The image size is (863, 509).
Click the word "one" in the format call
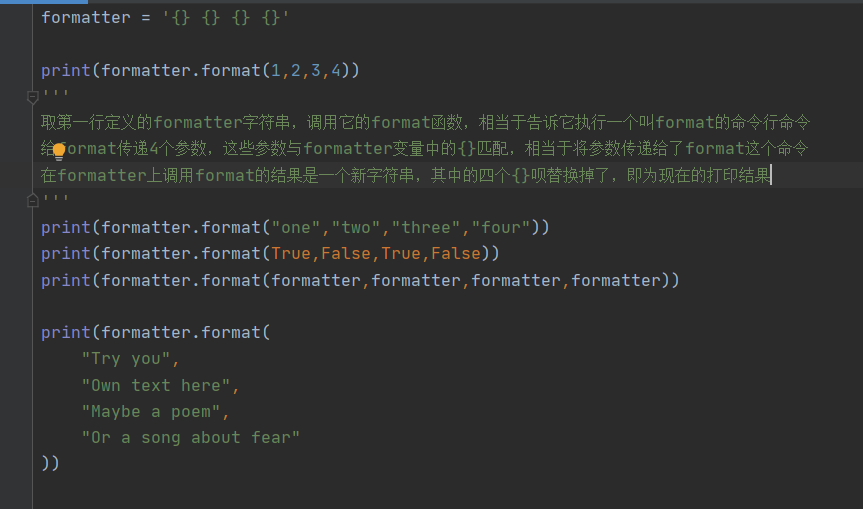pos(296,227)
